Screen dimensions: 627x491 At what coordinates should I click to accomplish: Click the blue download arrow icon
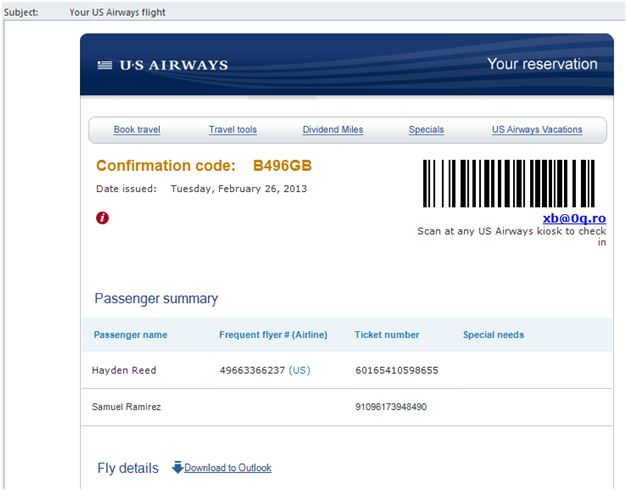pyautogui.click(x=178, y=467)
